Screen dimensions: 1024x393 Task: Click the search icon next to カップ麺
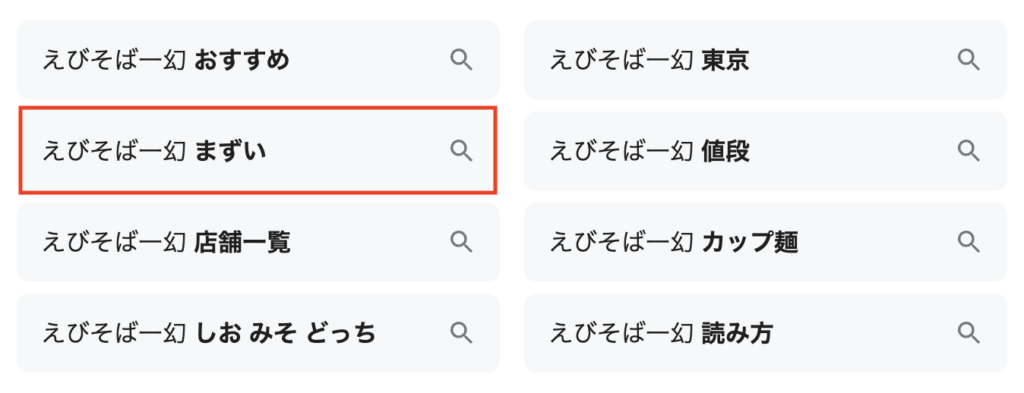pyautogui.click(x=969, y=242)
